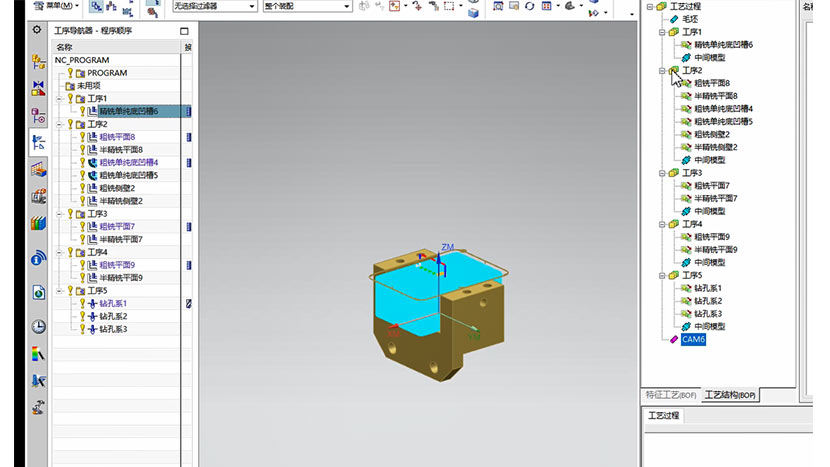
Task: Open the Constraint Navigator sidebar icon
Action: point(38,89)
